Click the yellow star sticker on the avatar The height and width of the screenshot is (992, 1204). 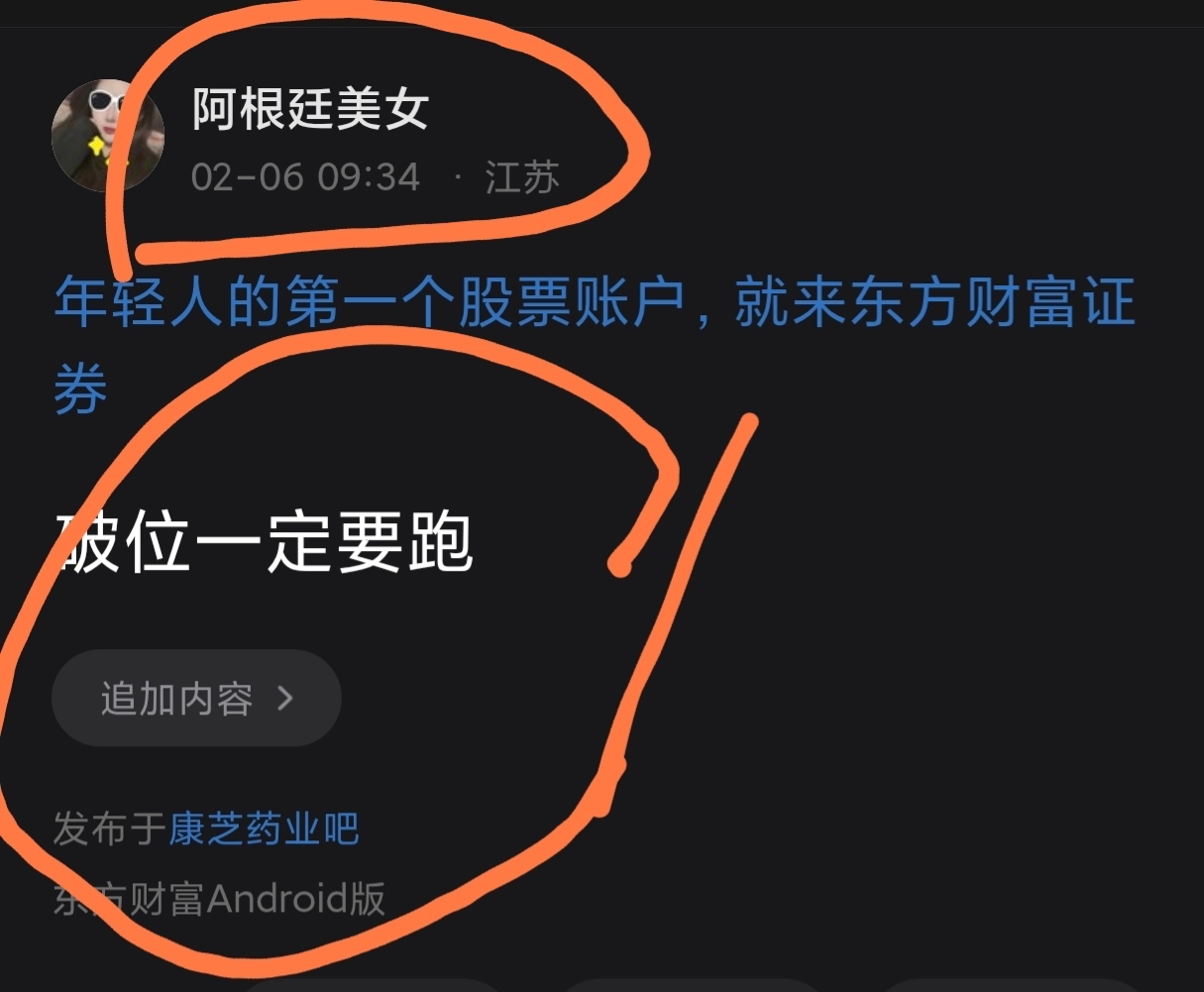click(97, 147)
